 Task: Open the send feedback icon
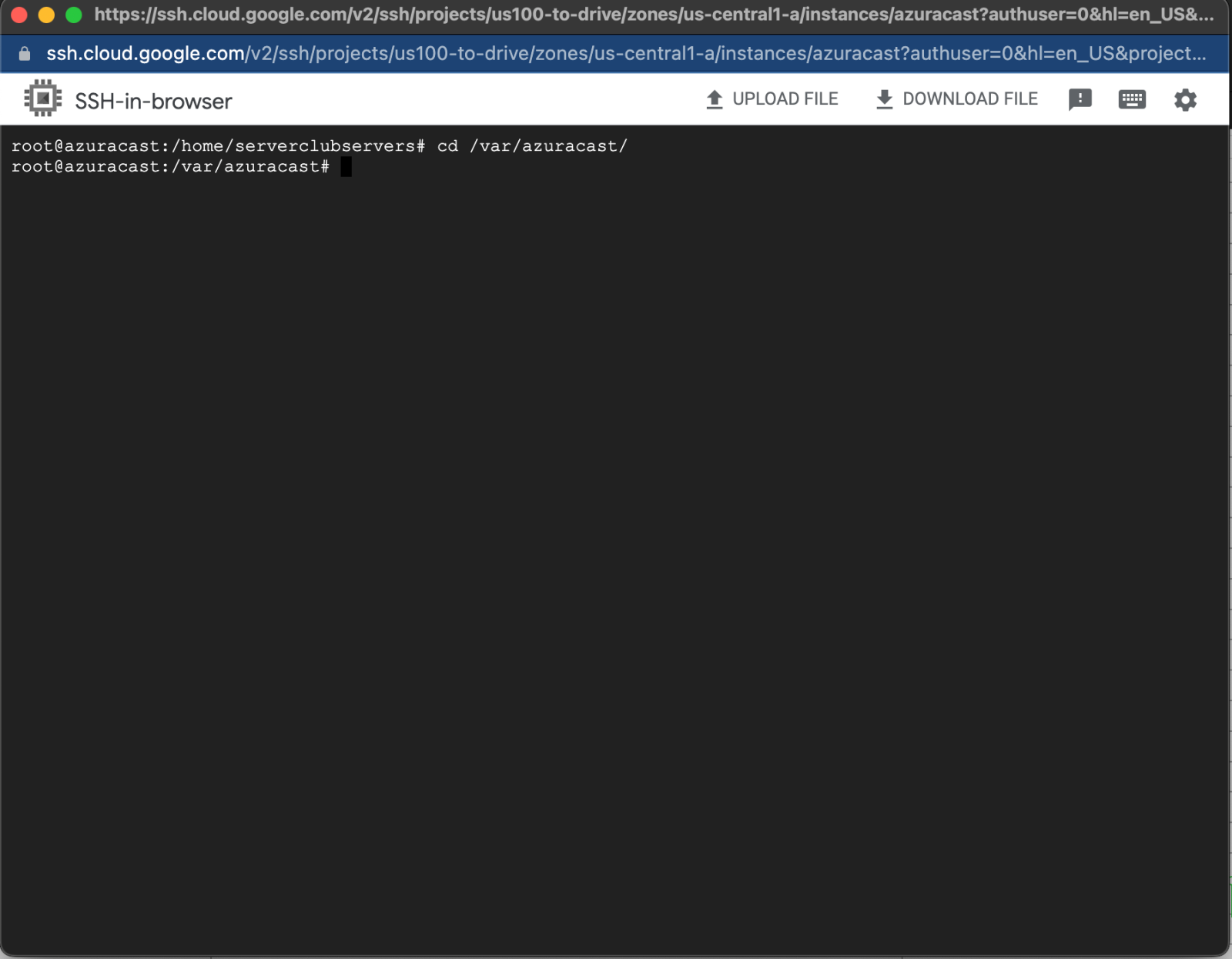click(1080, 99)
